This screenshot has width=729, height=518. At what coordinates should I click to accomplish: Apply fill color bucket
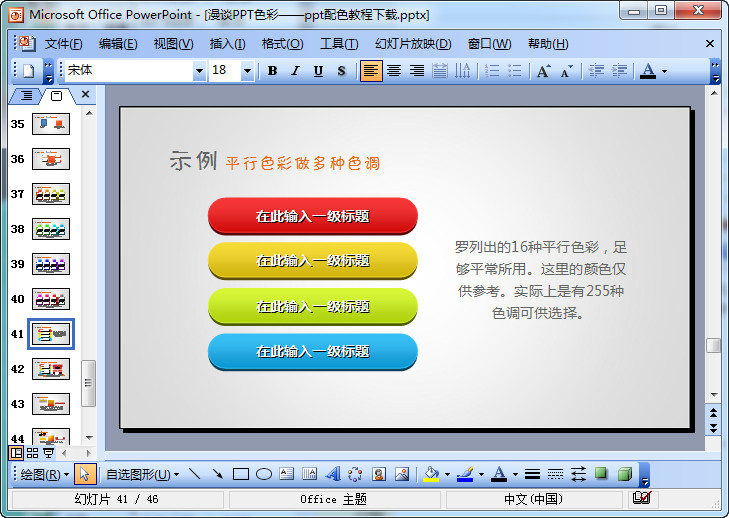431,474
